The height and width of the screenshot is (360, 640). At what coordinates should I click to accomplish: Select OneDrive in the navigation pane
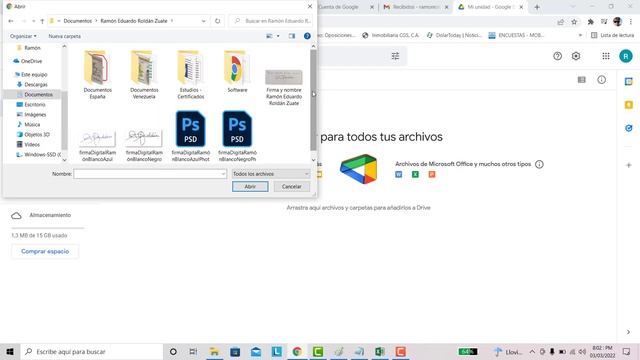pyautogui.click(x=31, y=61)
